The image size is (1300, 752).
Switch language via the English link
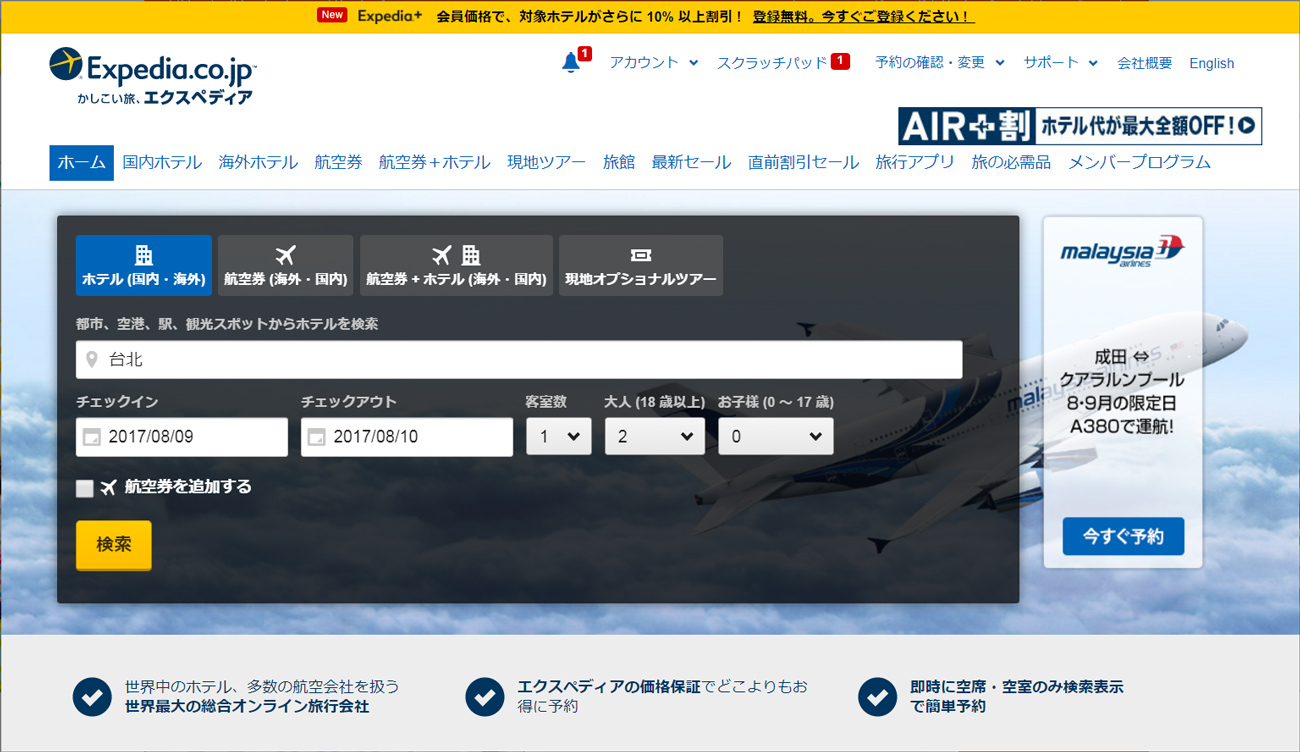coord(1211,63)
